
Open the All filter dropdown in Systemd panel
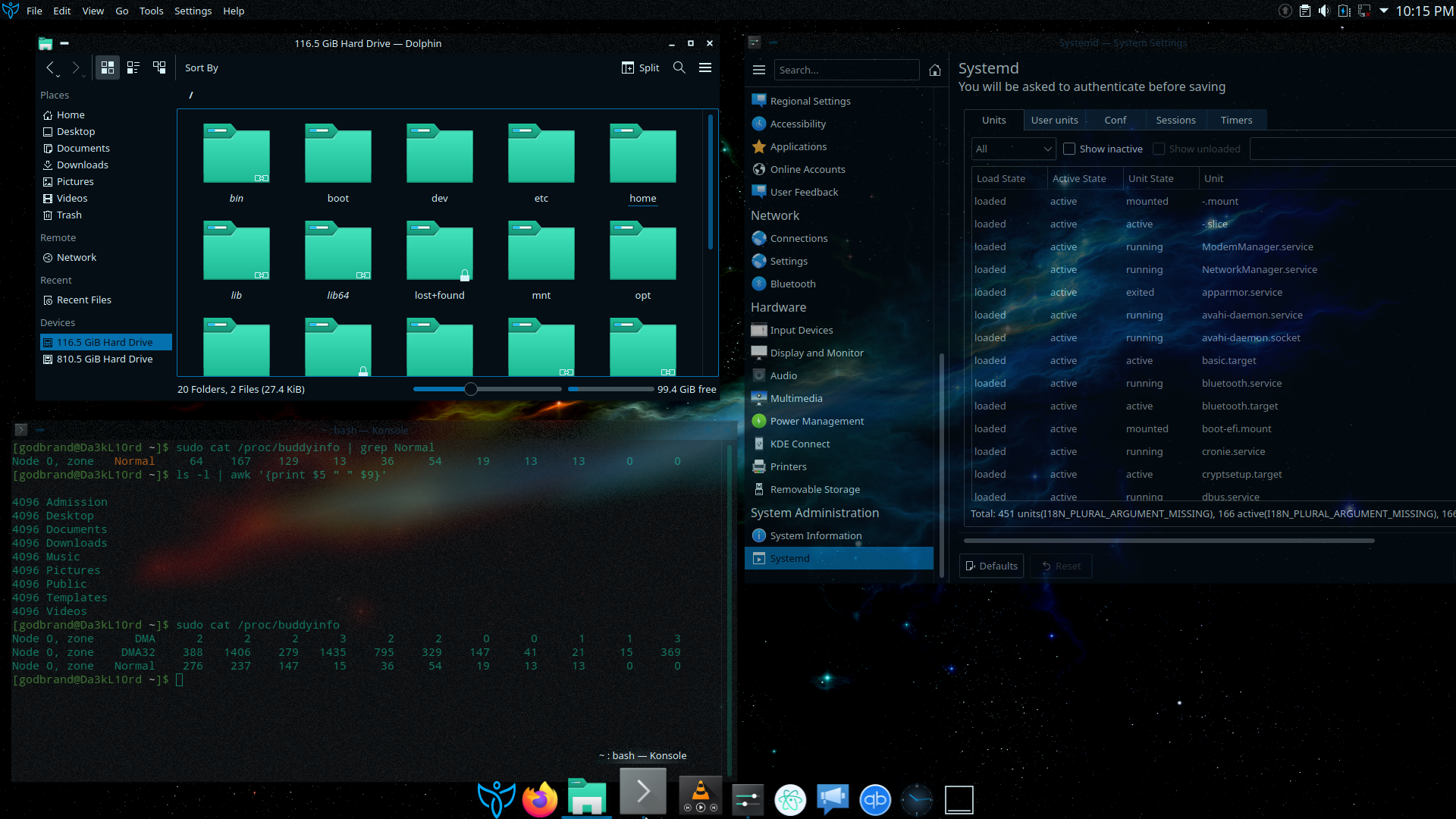(1013, 149)
